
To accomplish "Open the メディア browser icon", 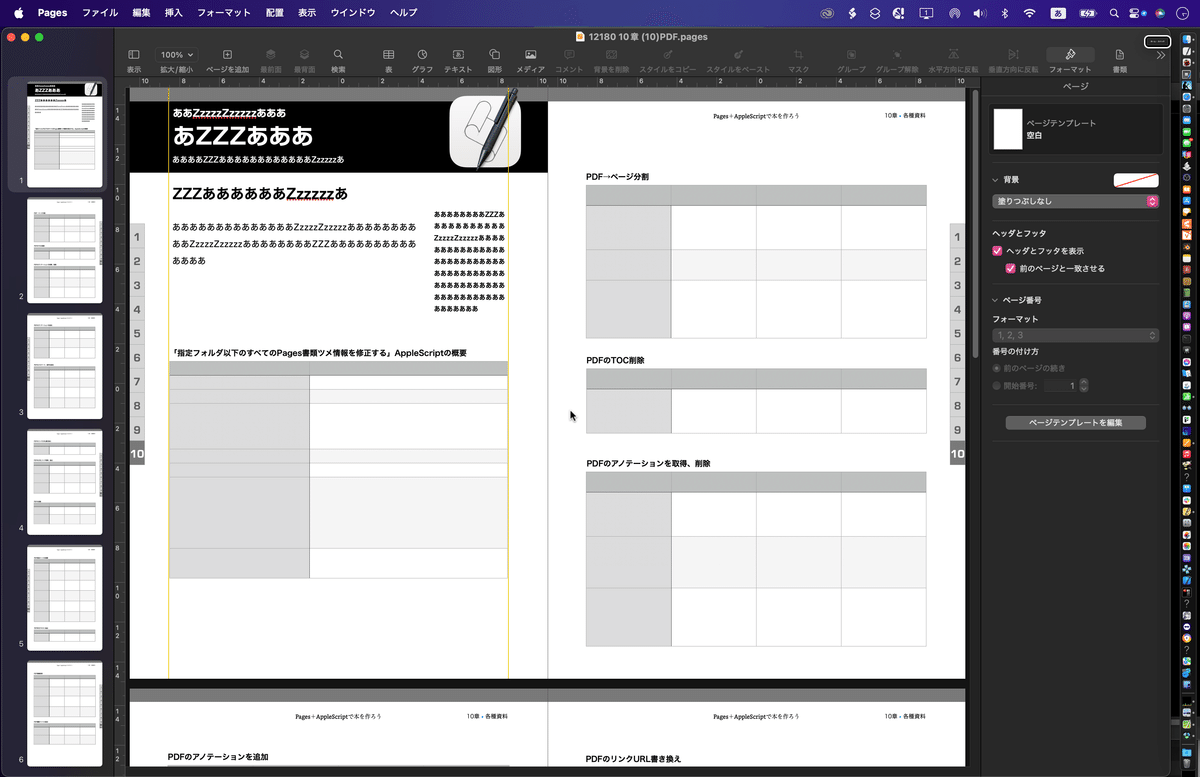I will tap(530, 57).
